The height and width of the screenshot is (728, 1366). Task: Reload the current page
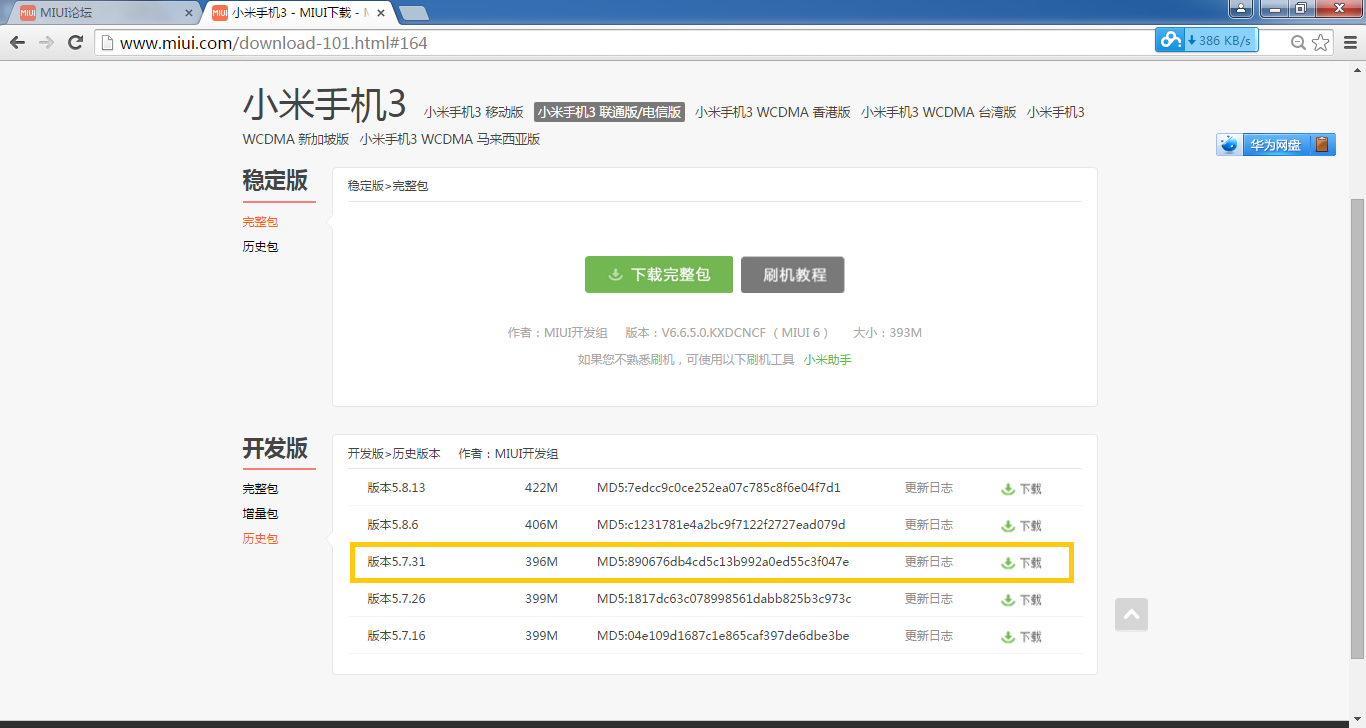pos(75,42)
